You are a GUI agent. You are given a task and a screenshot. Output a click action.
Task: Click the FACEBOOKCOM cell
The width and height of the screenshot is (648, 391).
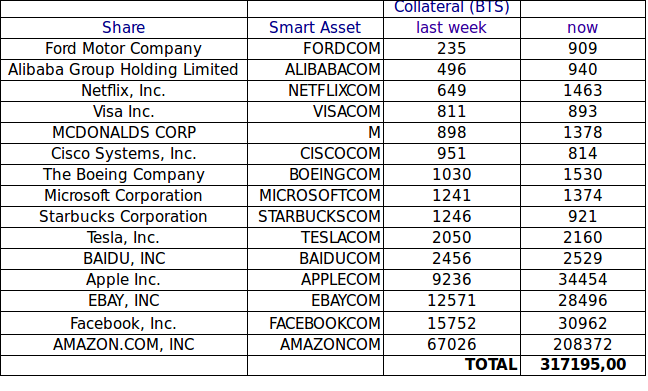click(315, 323)
